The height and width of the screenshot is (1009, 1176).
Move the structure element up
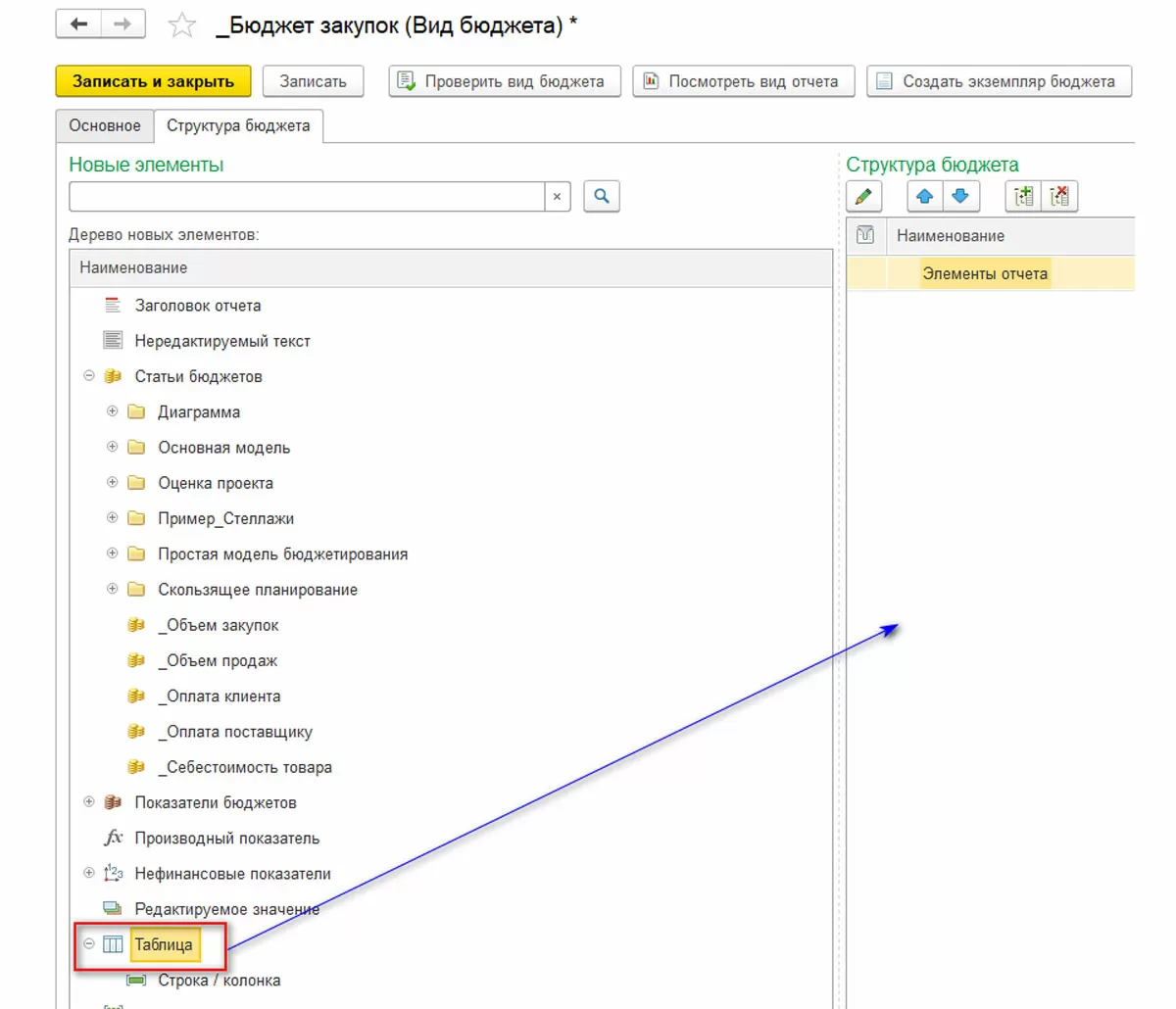(924, 196)
